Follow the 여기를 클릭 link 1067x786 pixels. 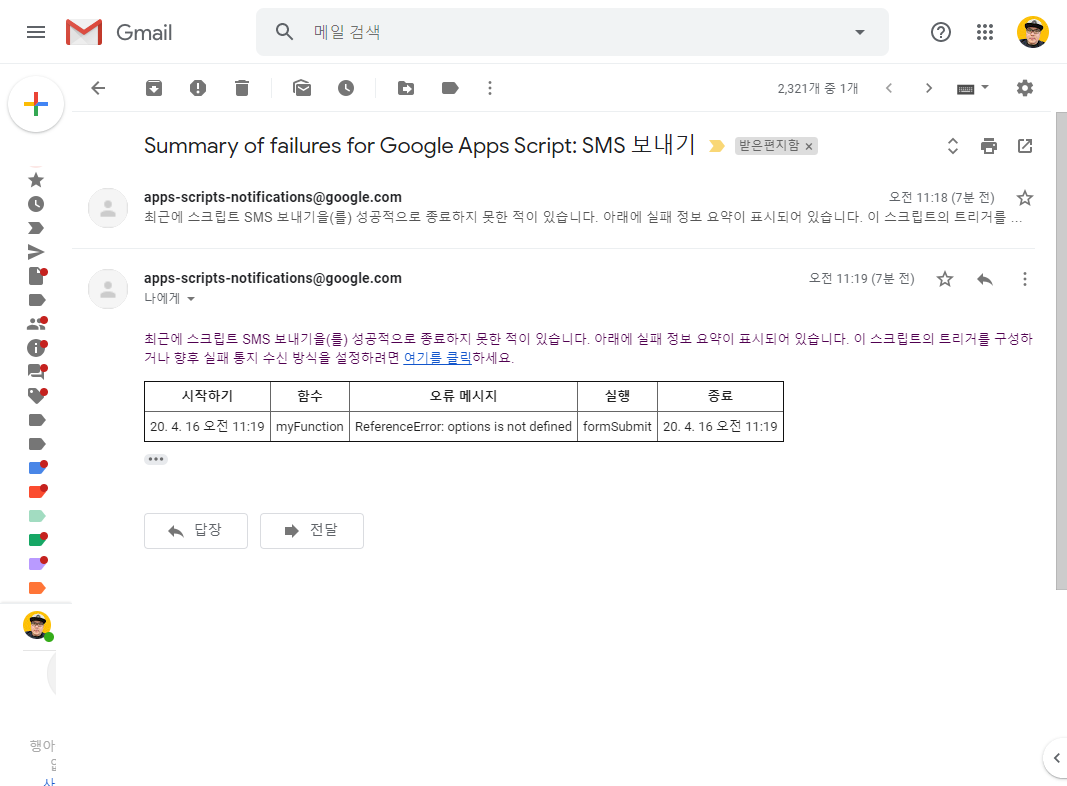click(437, 357)
